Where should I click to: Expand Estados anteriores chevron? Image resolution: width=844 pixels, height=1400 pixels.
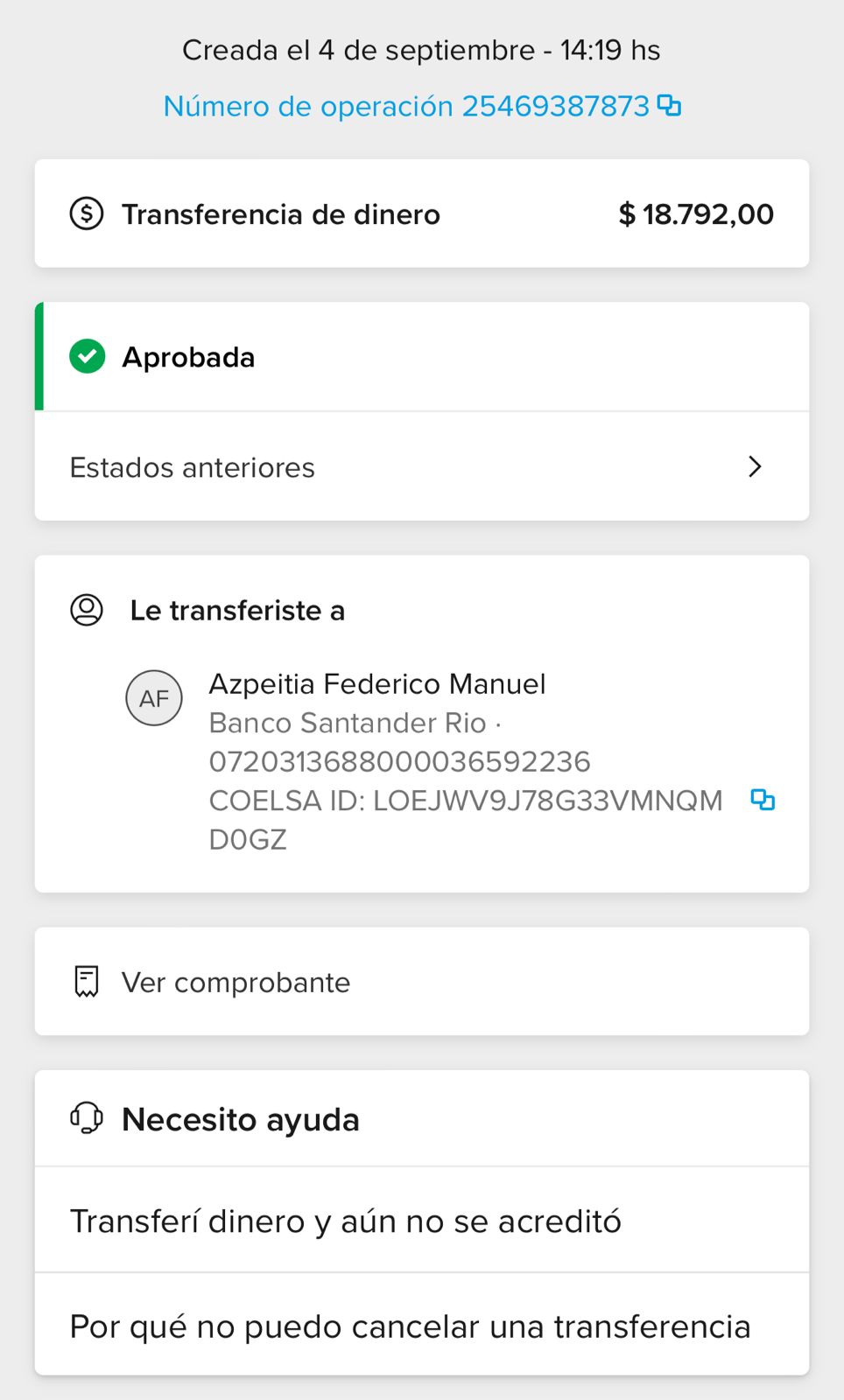coord(755,466)
